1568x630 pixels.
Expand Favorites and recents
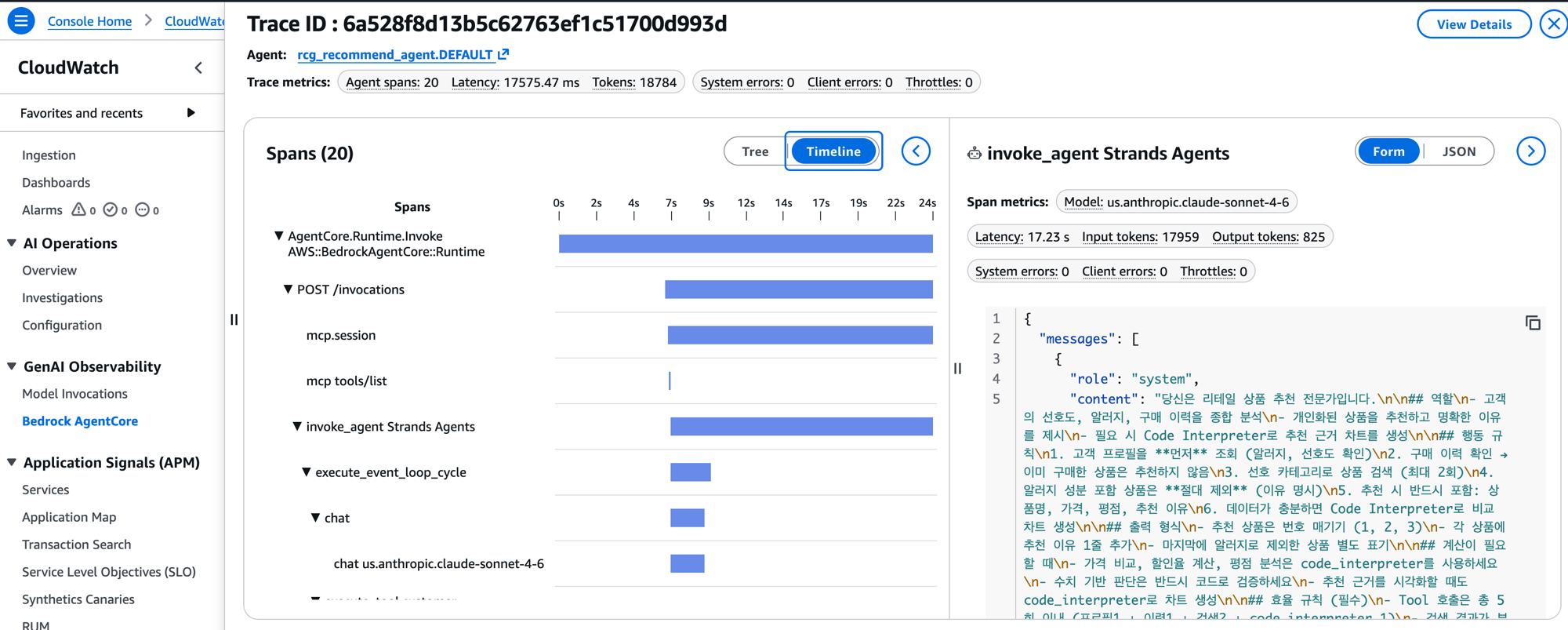(x=191, y=113)
